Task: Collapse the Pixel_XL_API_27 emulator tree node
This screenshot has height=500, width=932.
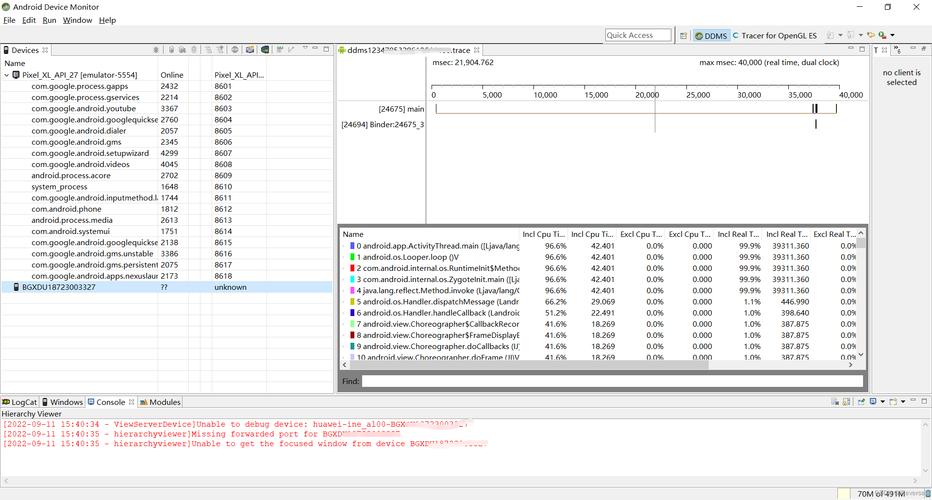Action: tap(7, 75)
